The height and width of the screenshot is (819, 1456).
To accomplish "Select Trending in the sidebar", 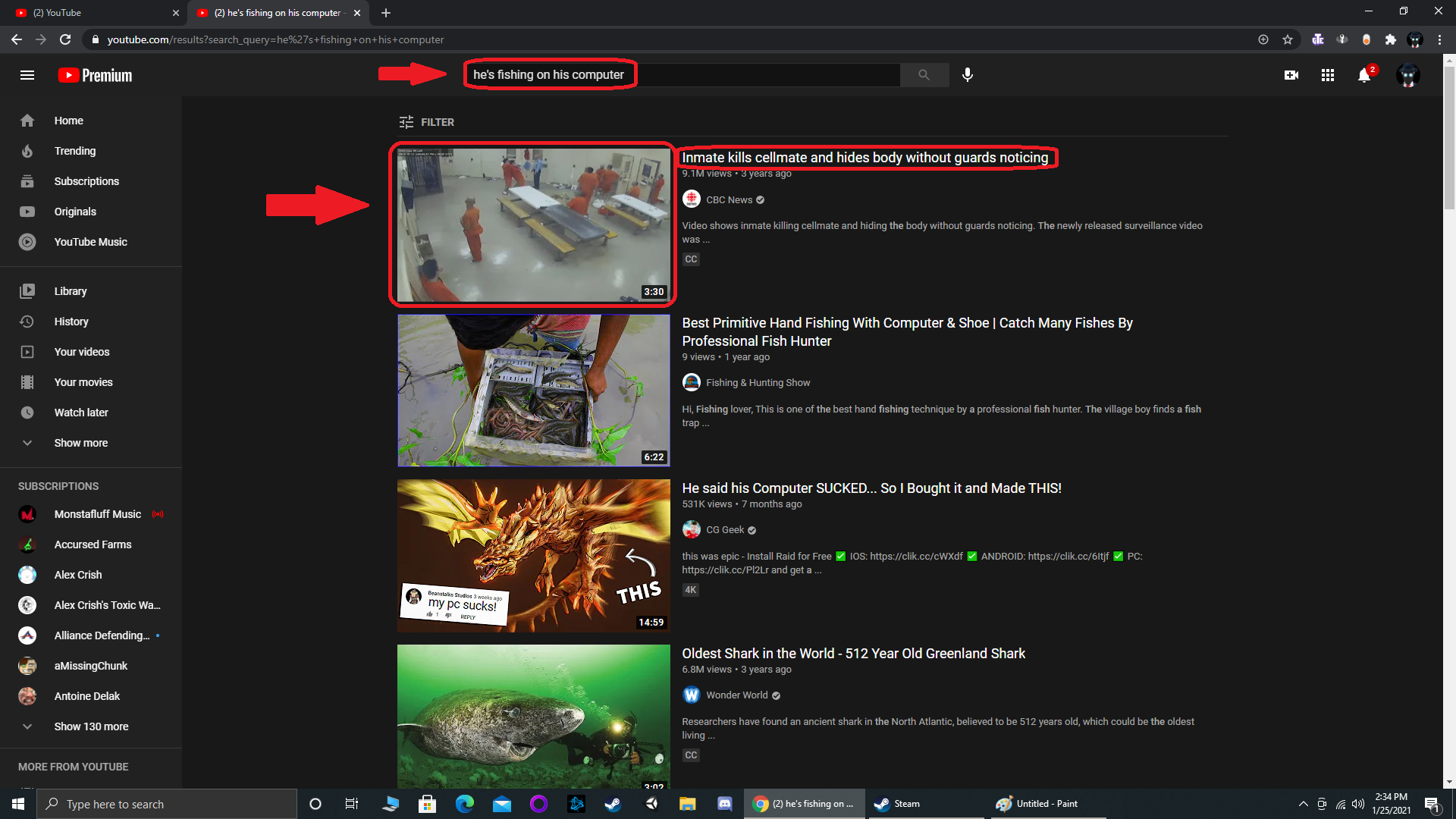I will click(x=75, y=151).
